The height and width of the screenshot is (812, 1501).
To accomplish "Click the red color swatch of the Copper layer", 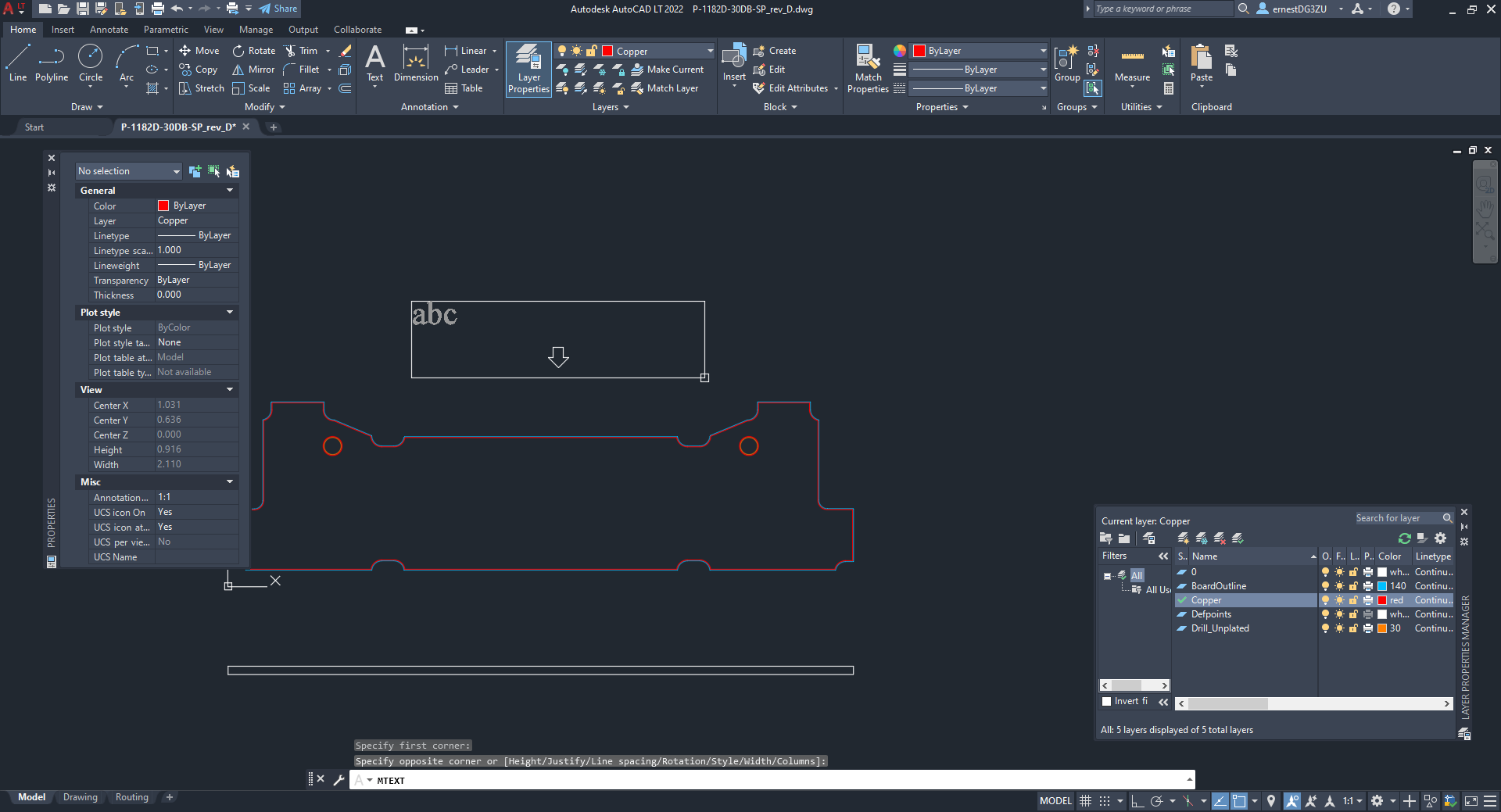I will (x=1382, y=600).
